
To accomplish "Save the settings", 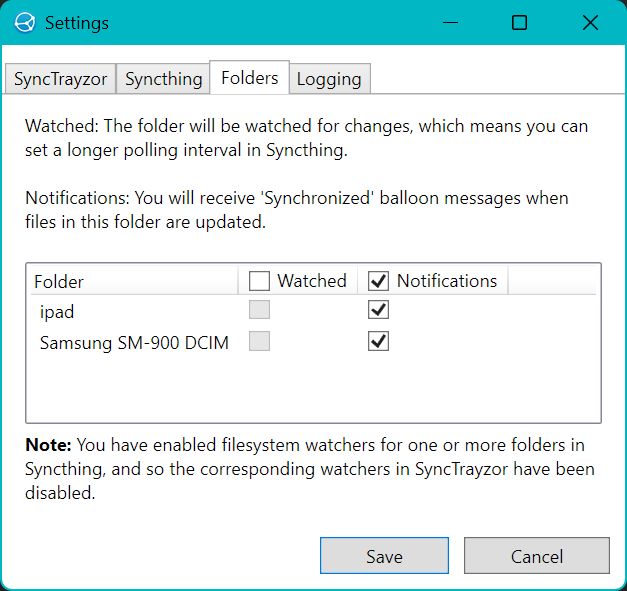I will 384,556.
